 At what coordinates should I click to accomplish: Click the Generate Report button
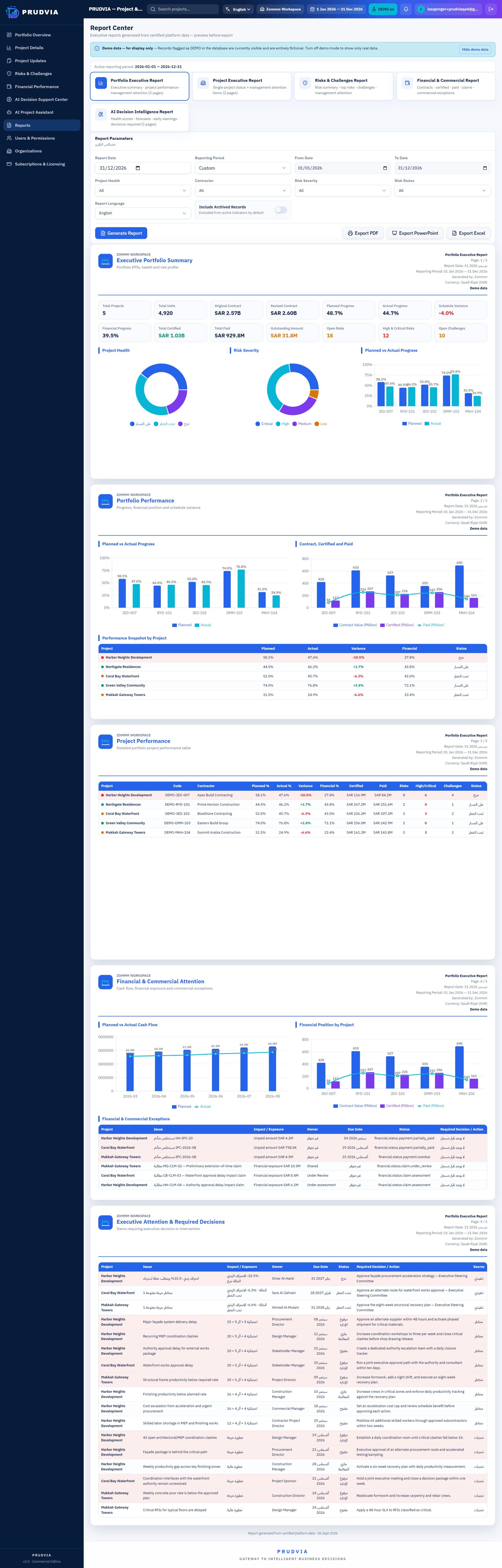[x=121, y=233]
